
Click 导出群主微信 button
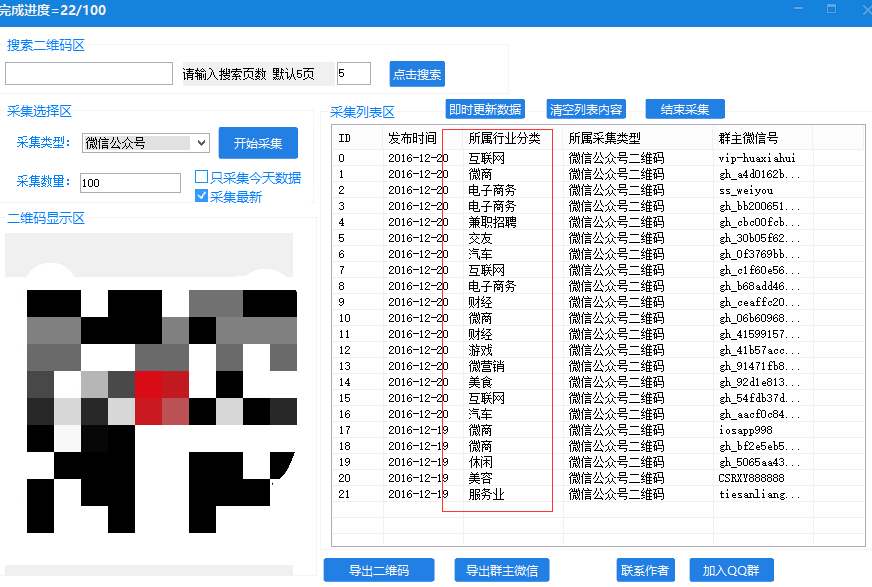tap(502, 570)
